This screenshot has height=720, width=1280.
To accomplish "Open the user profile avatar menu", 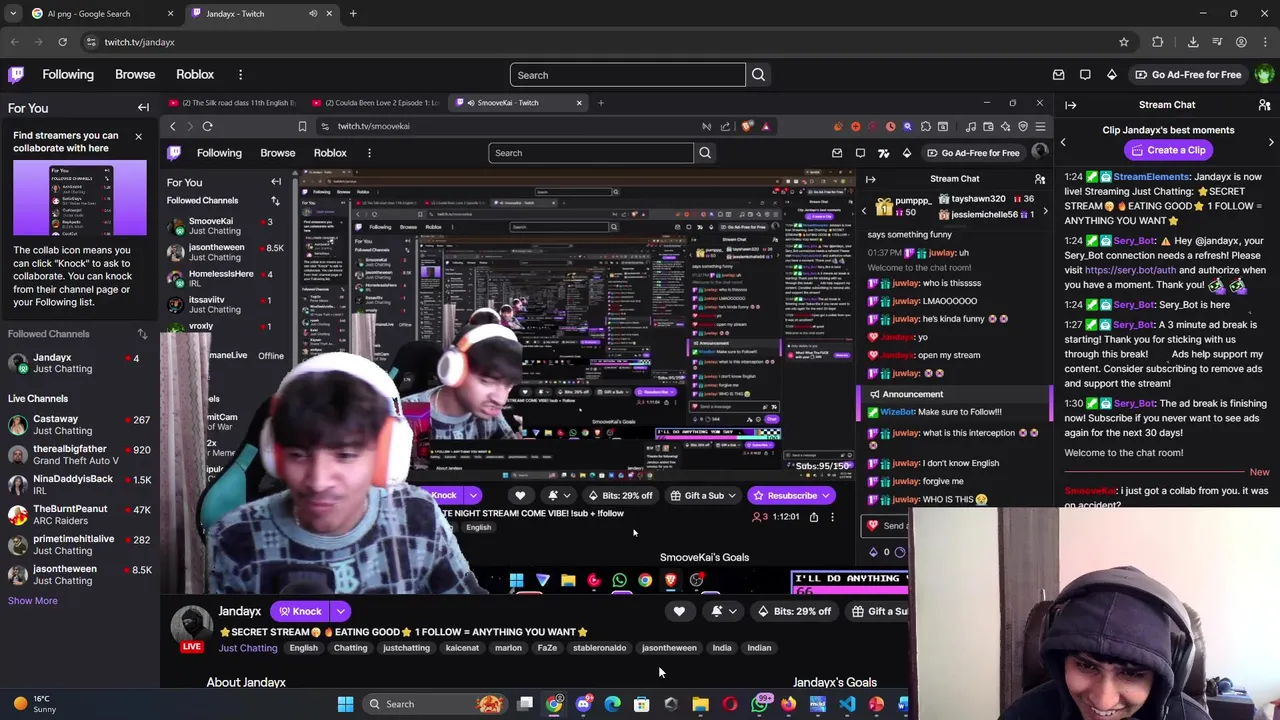I will point(1264,75).
